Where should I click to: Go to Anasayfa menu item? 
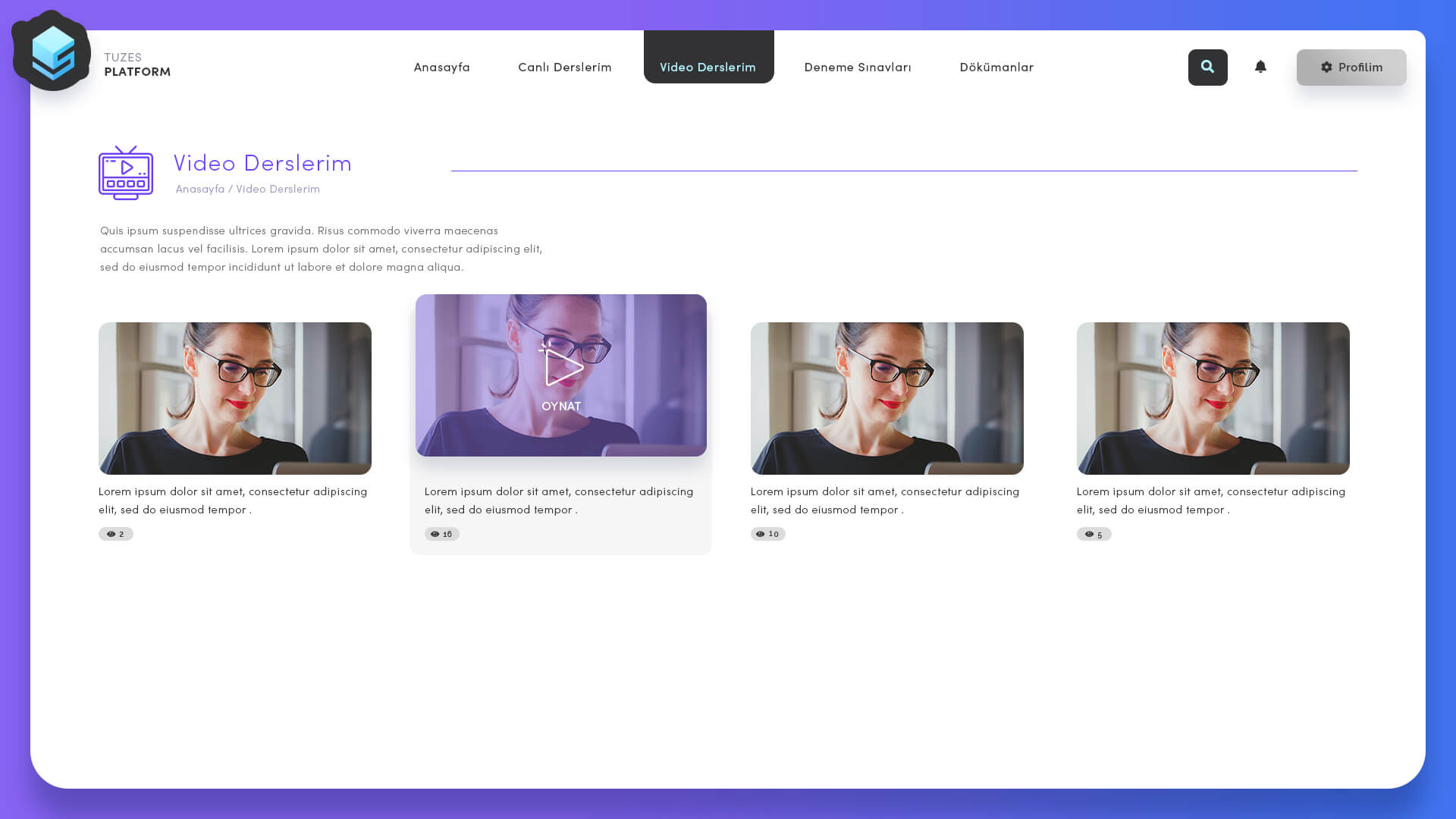click(442, 67)
